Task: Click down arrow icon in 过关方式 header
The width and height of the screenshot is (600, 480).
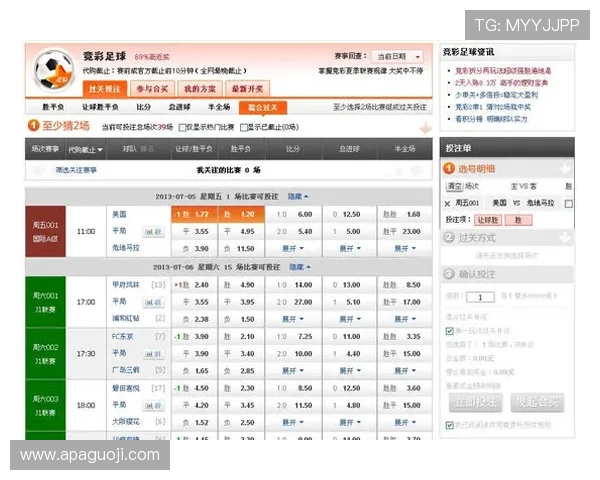Action: [565, 237]
